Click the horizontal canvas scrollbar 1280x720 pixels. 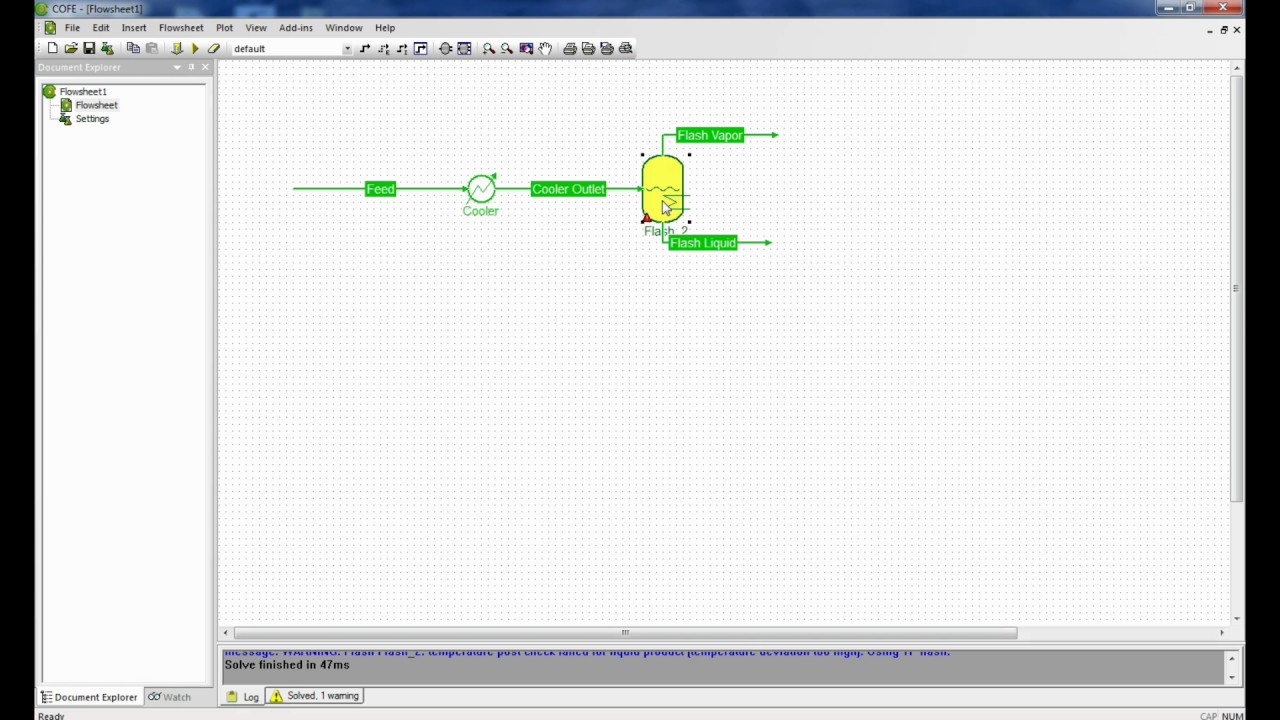tap(625, 632)
